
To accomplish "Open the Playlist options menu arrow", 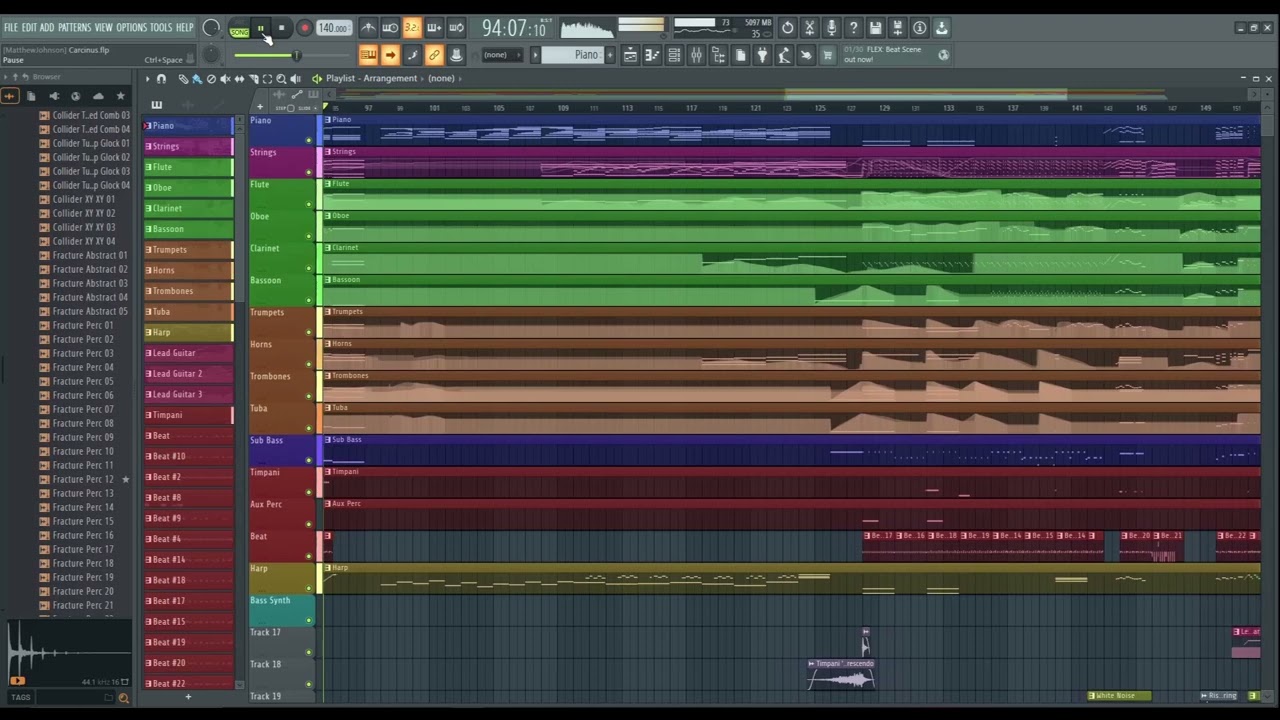I will point(148,79).
